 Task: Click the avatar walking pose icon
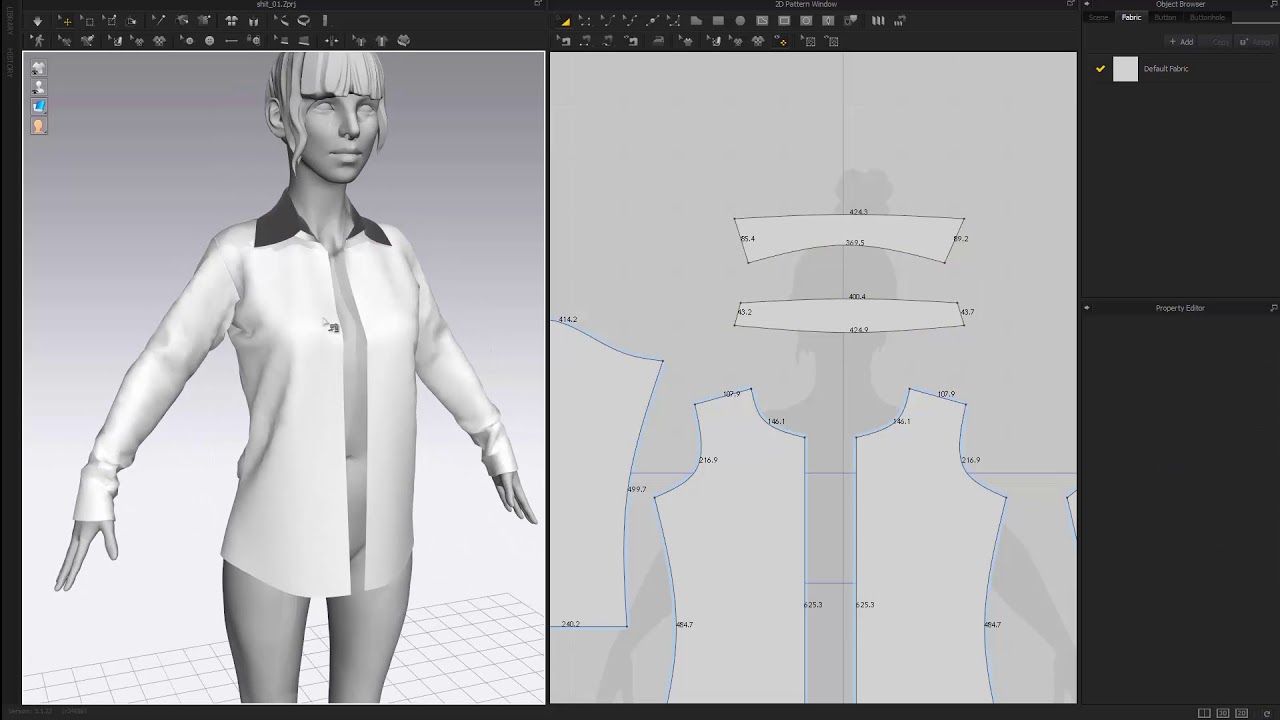38,41
